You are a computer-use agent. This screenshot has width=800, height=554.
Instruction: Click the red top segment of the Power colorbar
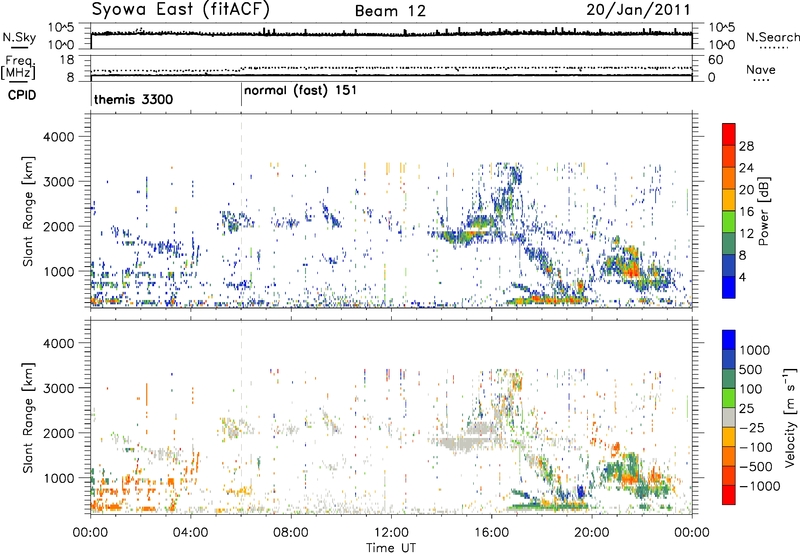pos(729,135)
